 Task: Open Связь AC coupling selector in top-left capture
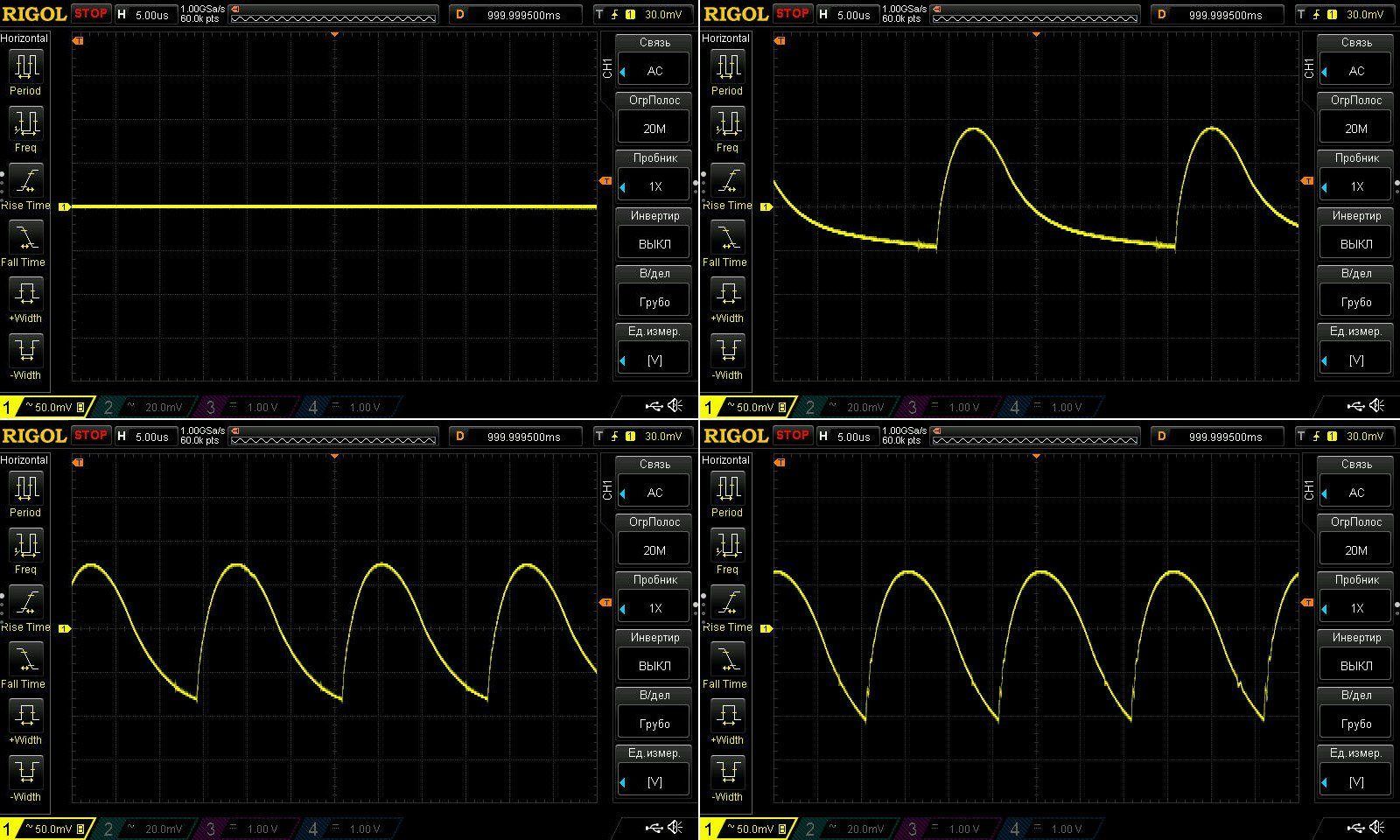click(654, 71)
